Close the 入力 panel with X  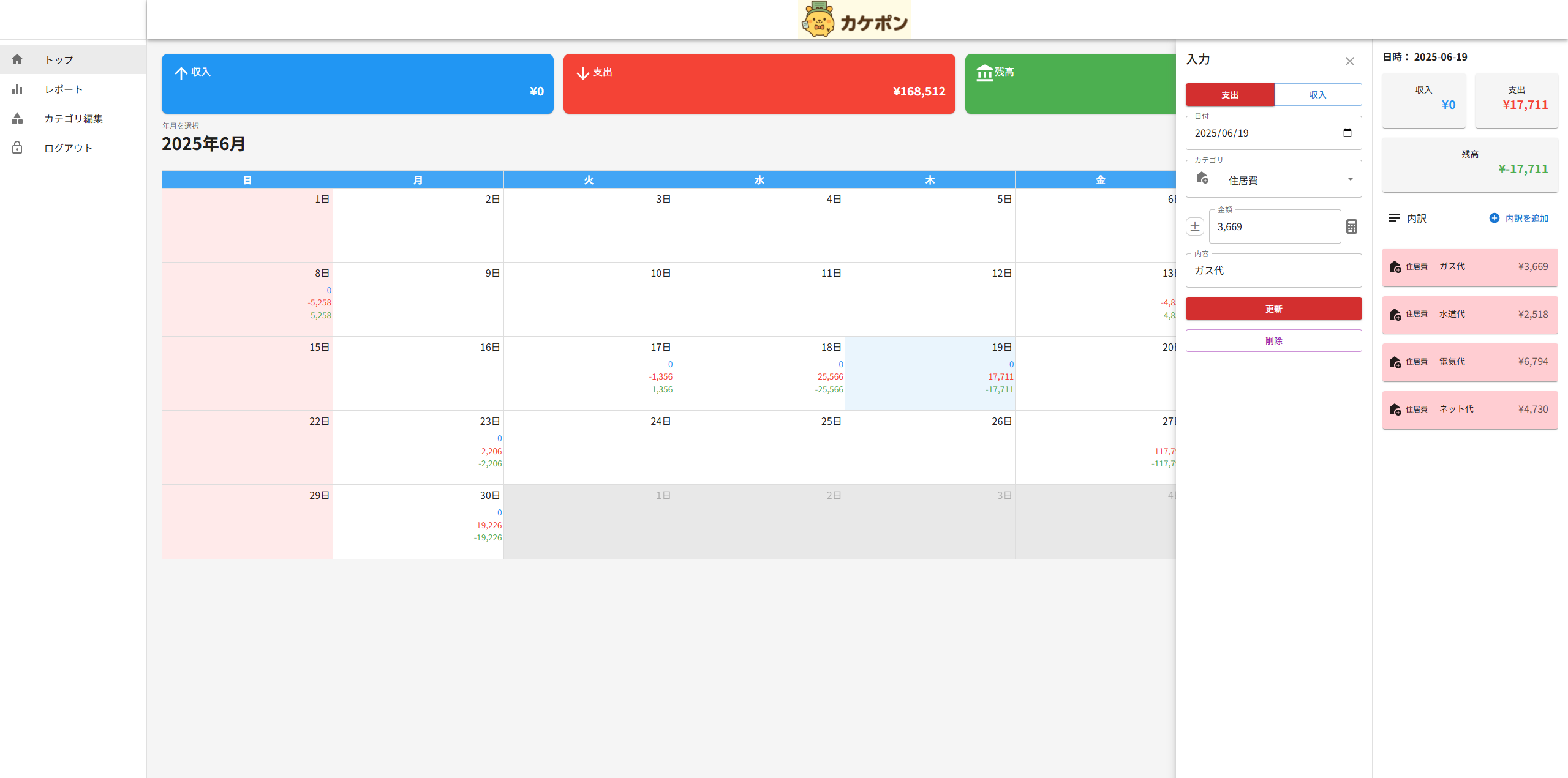[x=1349, y=61]
